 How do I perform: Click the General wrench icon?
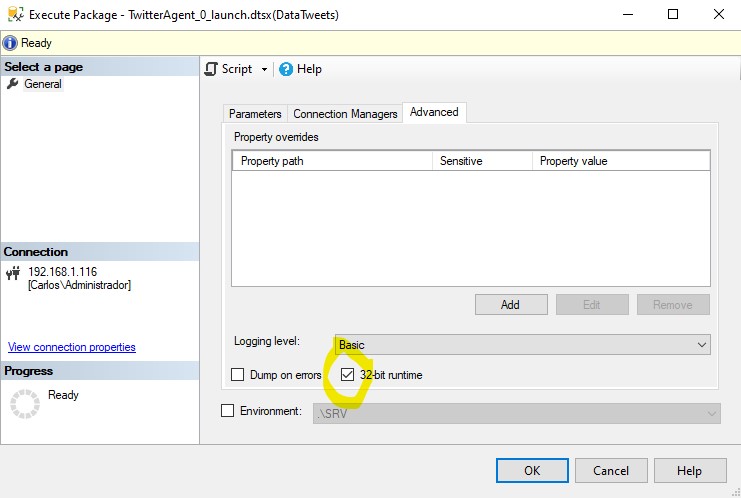pyautogui.click(x=12, y=84)
